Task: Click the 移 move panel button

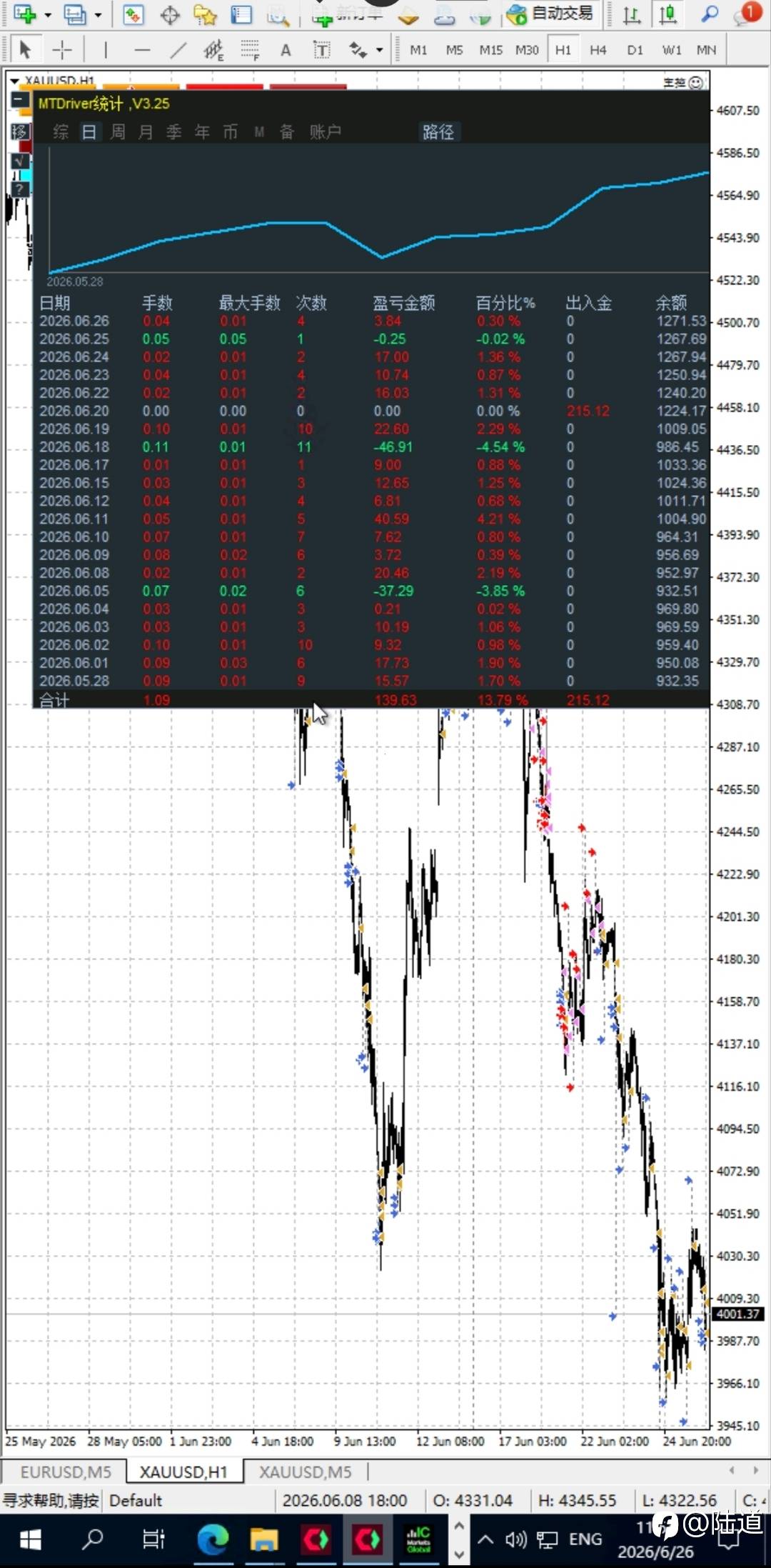Action: tap(20, 131)
